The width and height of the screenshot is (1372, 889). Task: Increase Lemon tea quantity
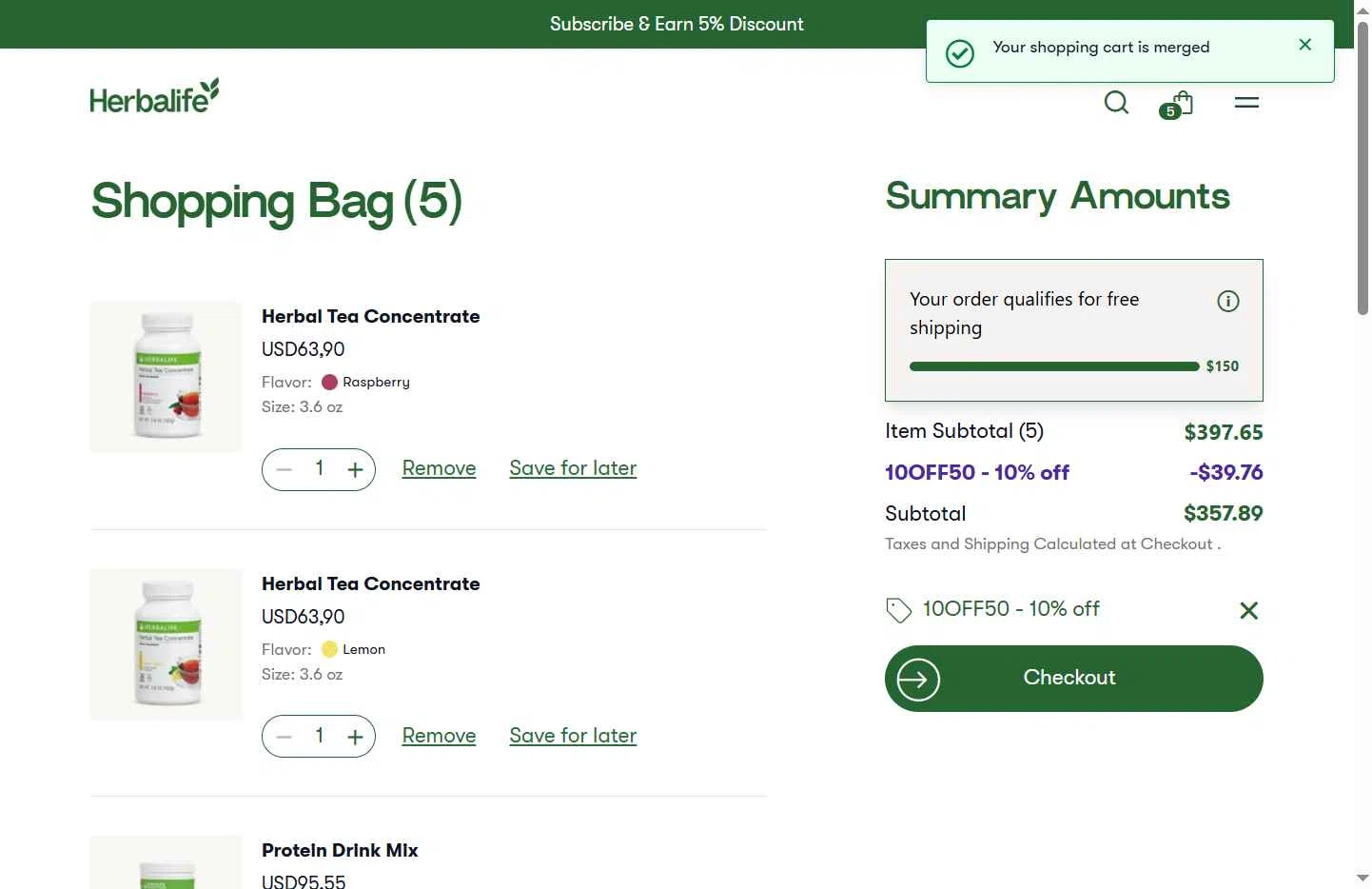tap(355, 737)
